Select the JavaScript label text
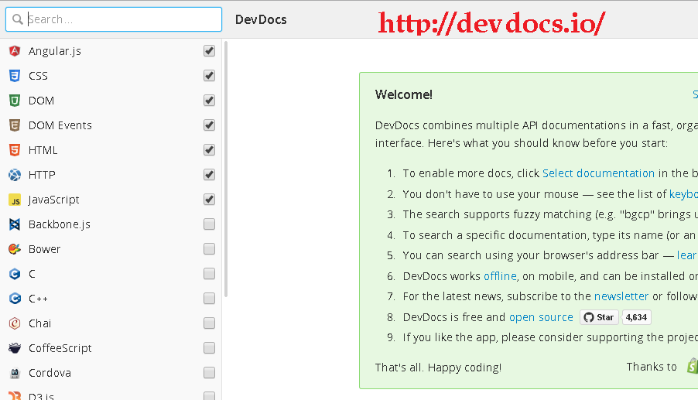The width and height of the screenshot is (698, 400). 54,200
